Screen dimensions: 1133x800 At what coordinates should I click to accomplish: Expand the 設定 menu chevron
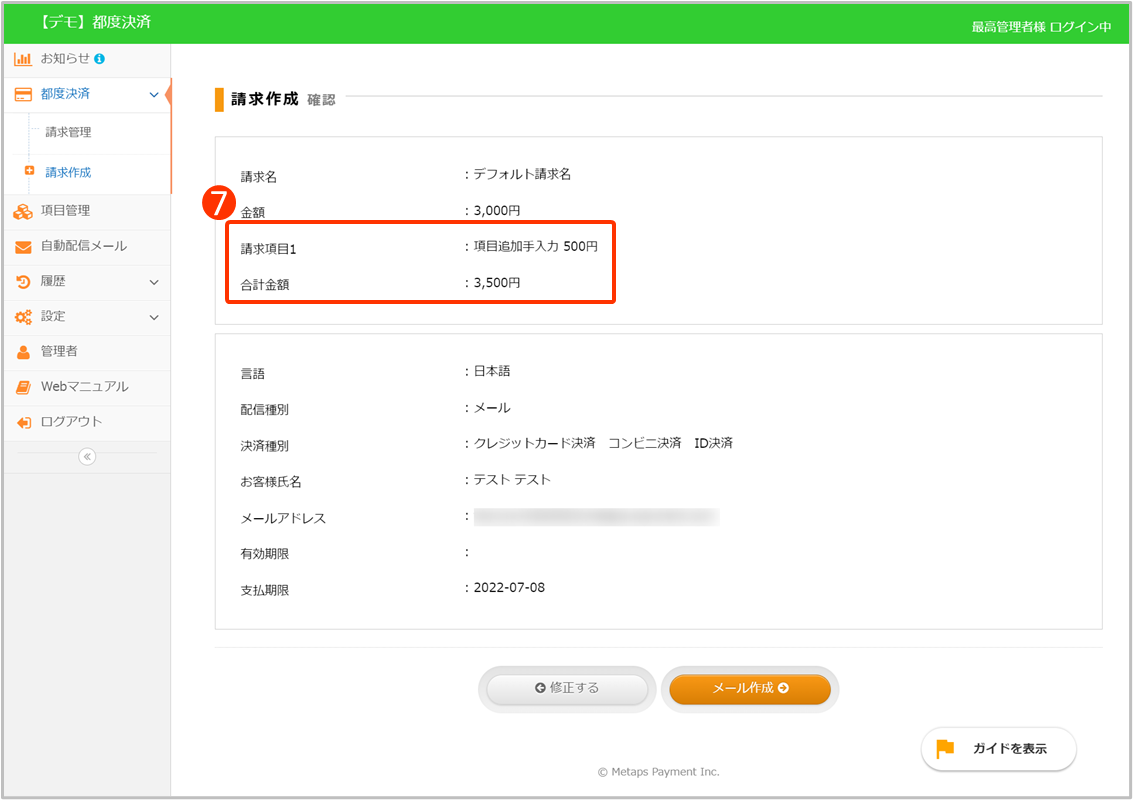pyautogui.click(x=154, y=317)
